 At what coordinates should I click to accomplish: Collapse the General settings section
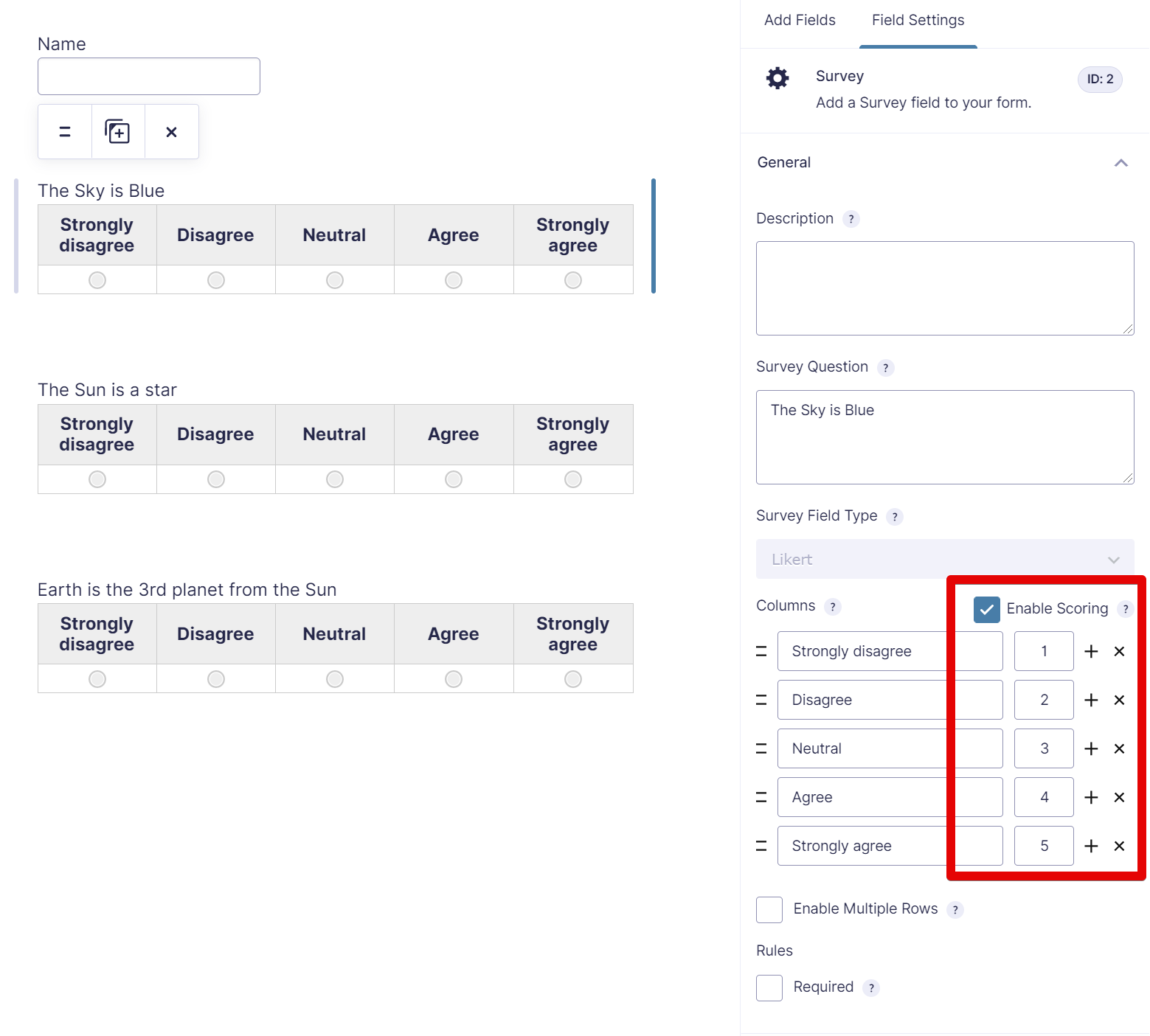click(x=1120, y=163)
